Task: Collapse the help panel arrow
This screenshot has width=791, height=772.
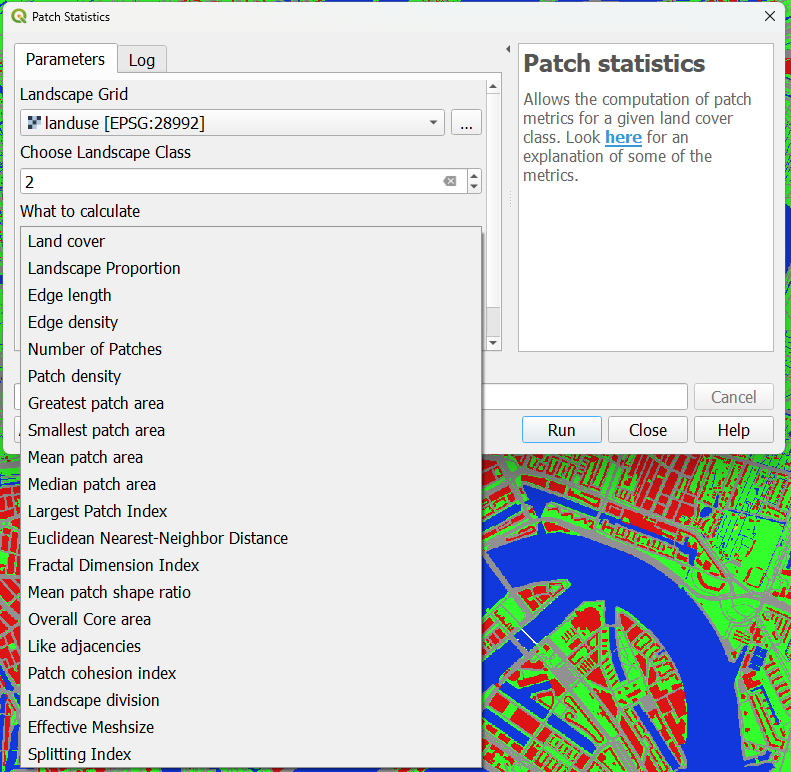Action: (x=507, y=49)
